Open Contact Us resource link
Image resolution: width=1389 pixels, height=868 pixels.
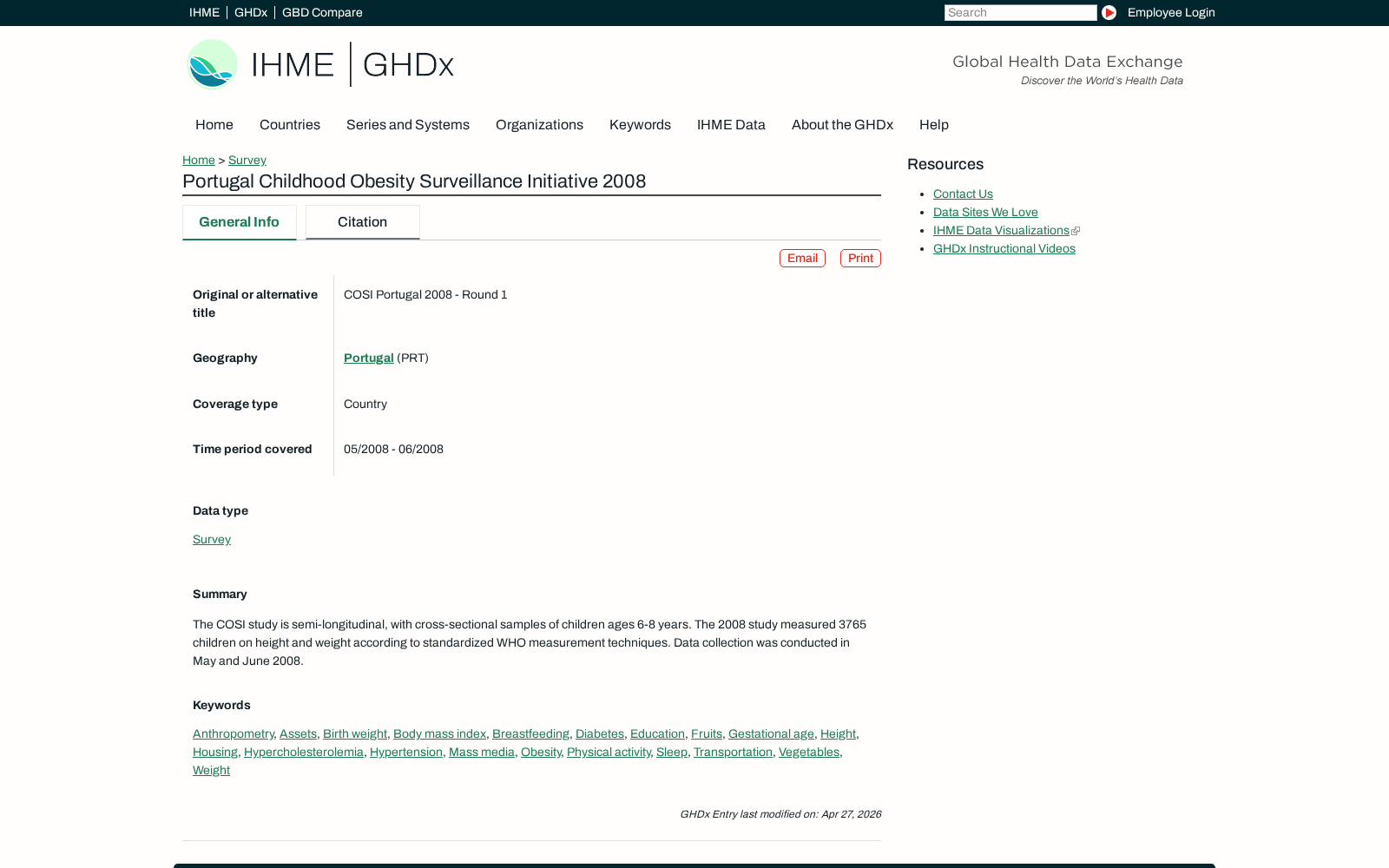click(x=963, y=194)
